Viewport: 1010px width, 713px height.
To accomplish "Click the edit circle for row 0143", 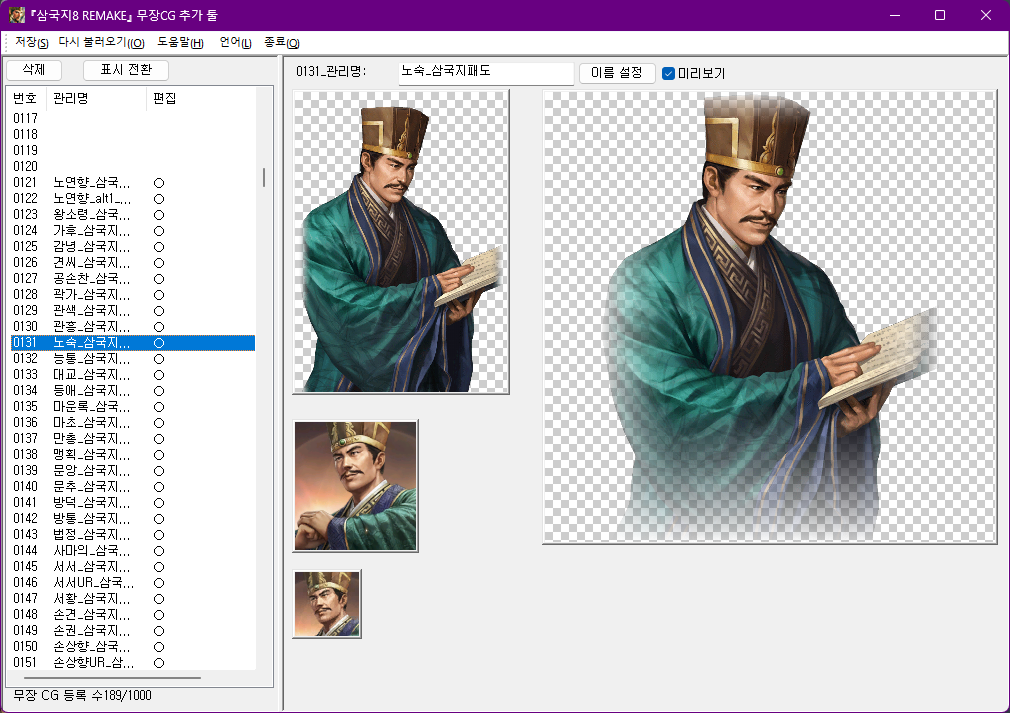I will tap(159, 535).
